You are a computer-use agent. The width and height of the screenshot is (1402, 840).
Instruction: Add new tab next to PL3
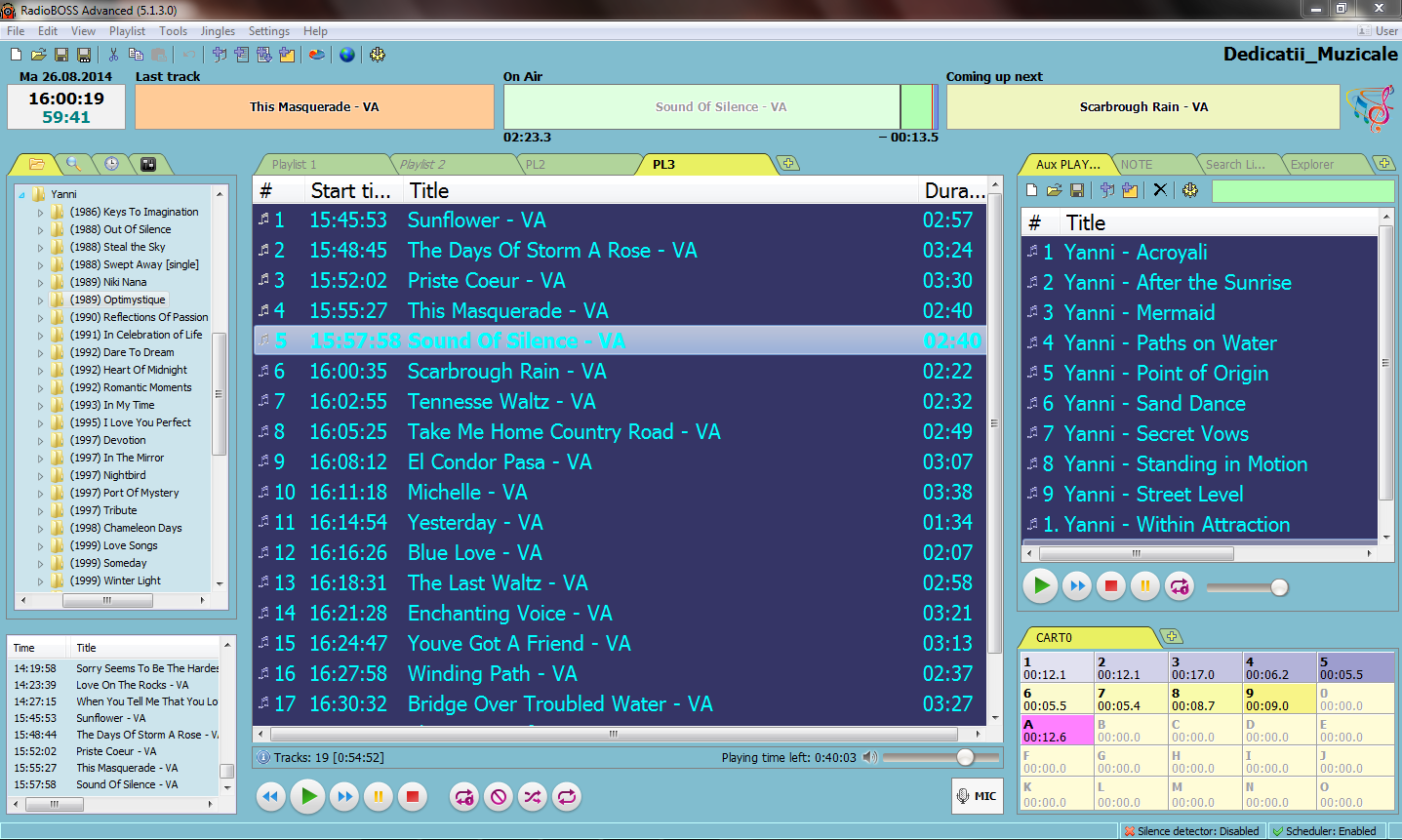pyautogui.click(x=788, y=164)
